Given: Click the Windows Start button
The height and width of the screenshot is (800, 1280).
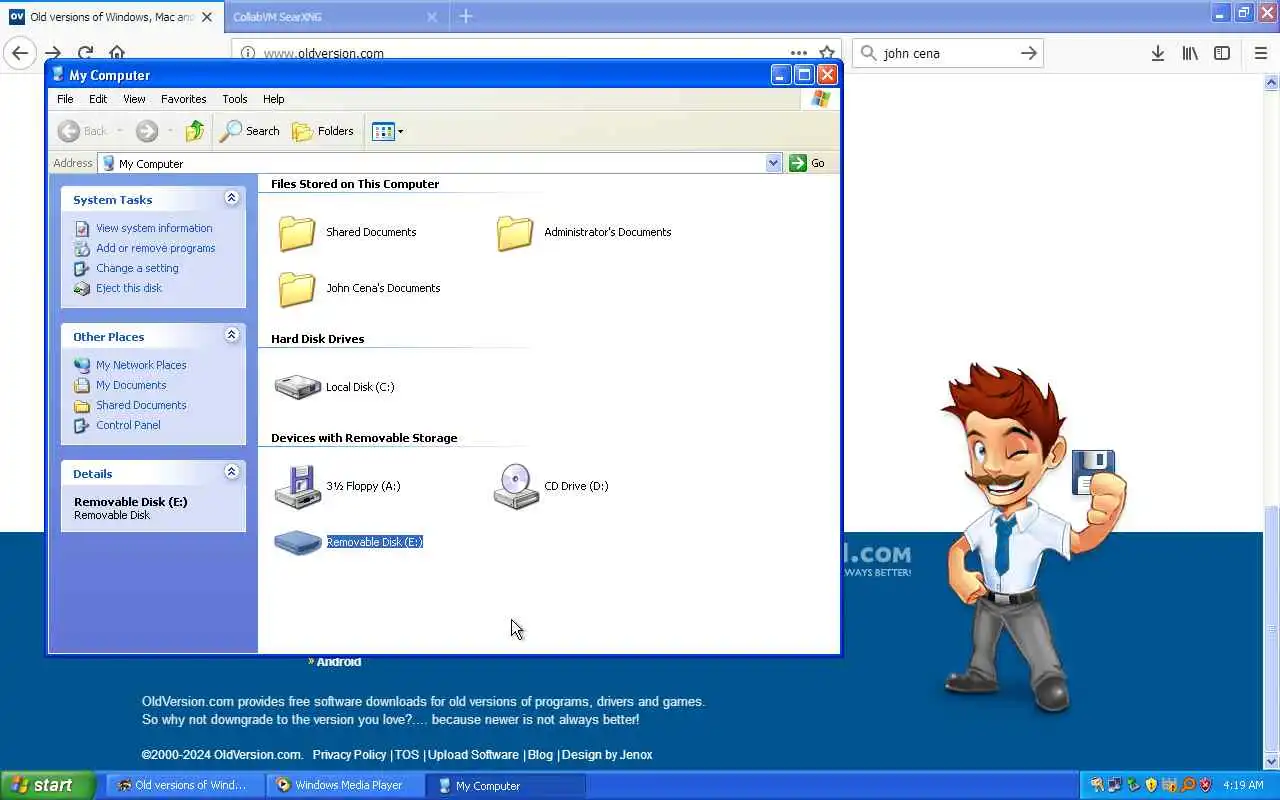Looking at the screenshot, I should tap(48, 785).
